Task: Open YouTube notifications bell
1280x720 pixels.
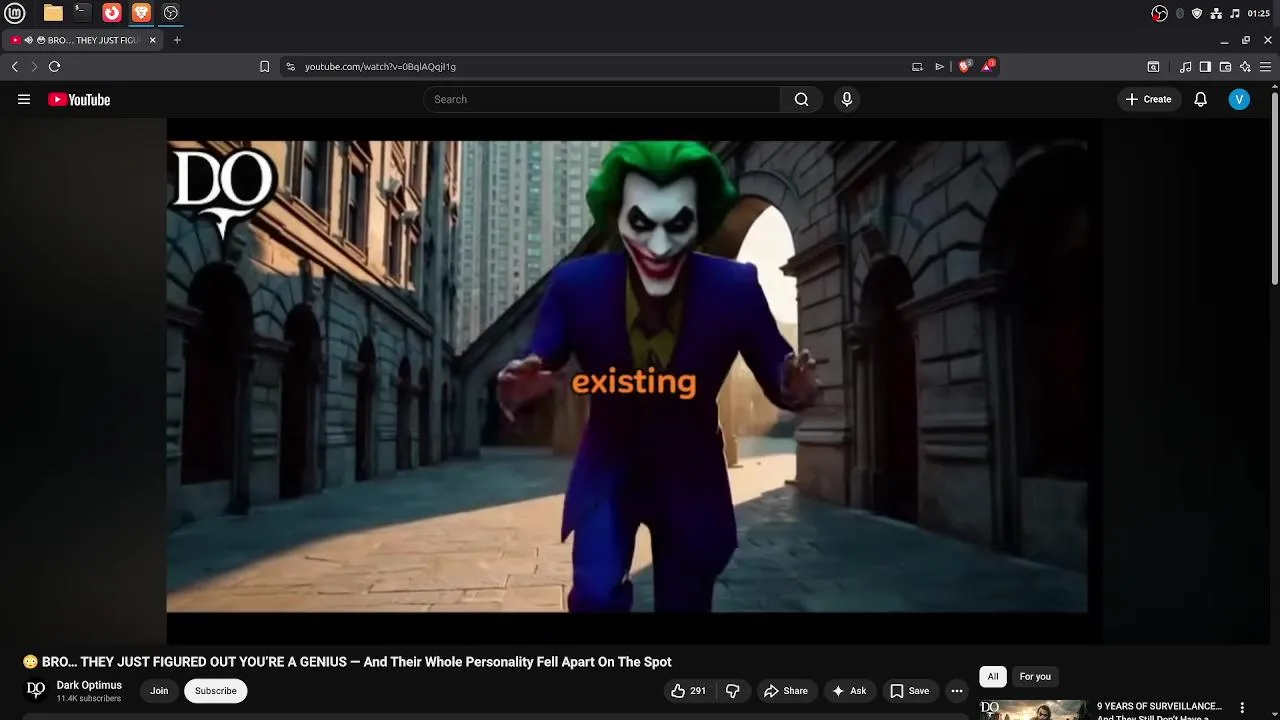Action: 1201,99
